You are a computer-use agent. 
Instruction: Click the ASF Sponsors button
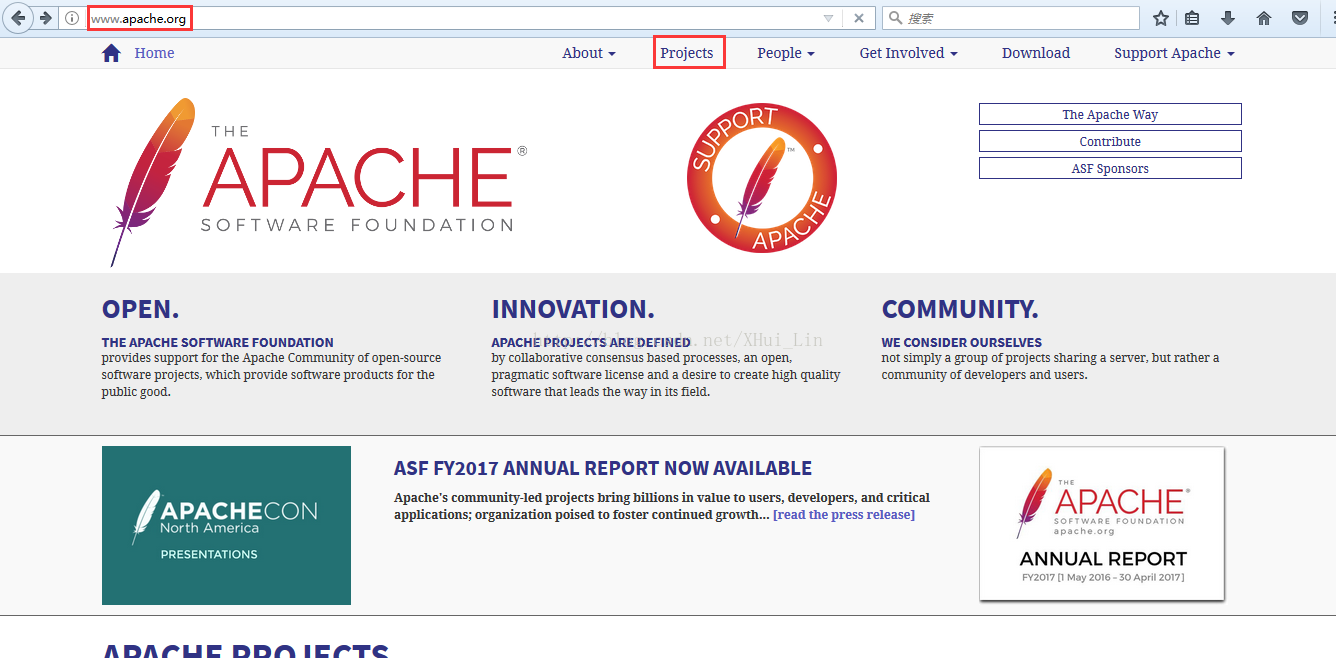click(1110, 168)
